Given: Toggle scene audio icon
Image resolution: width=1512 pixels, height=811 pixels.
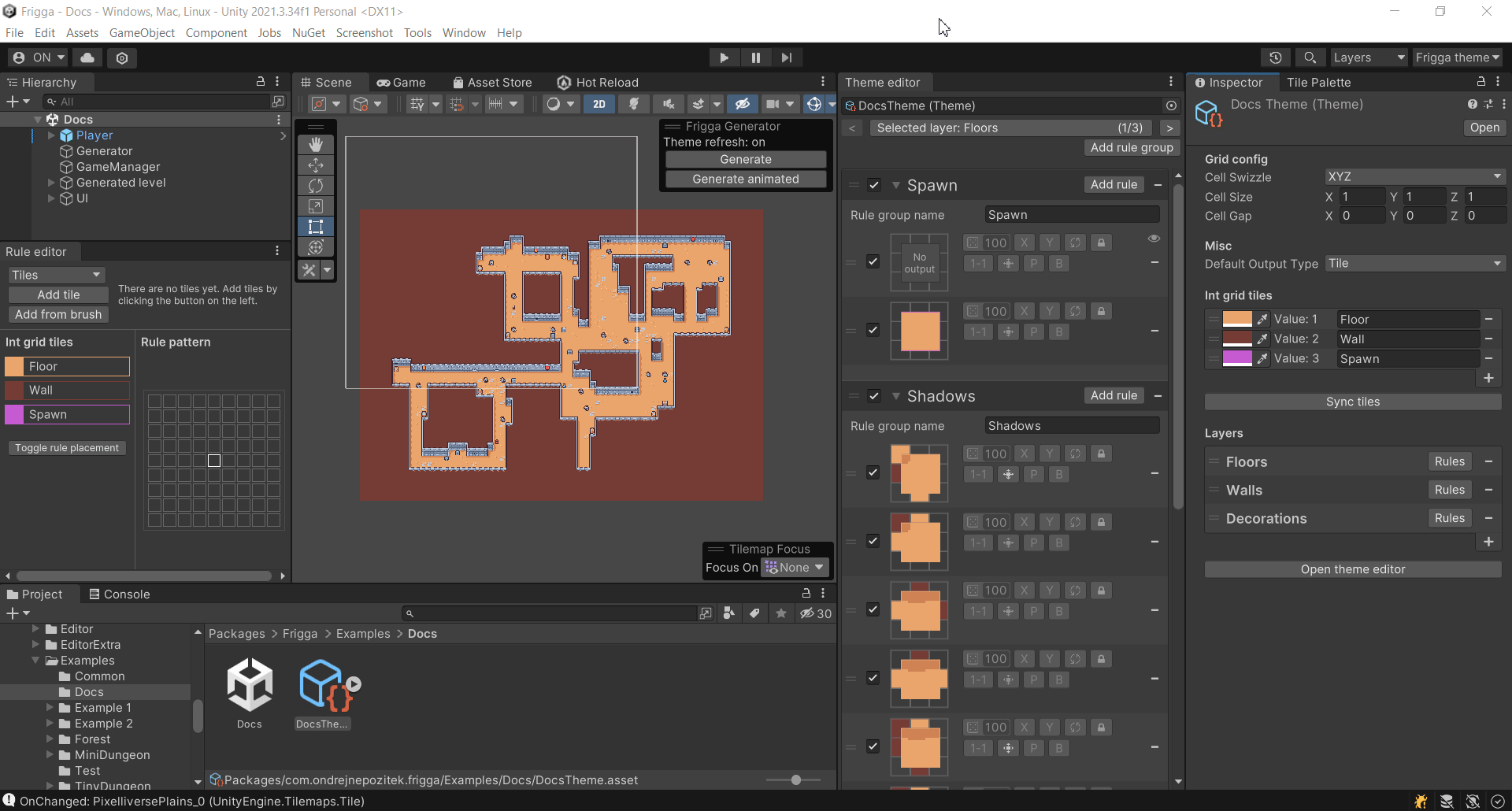Looking at the screenshot, I should coord(668,104).
